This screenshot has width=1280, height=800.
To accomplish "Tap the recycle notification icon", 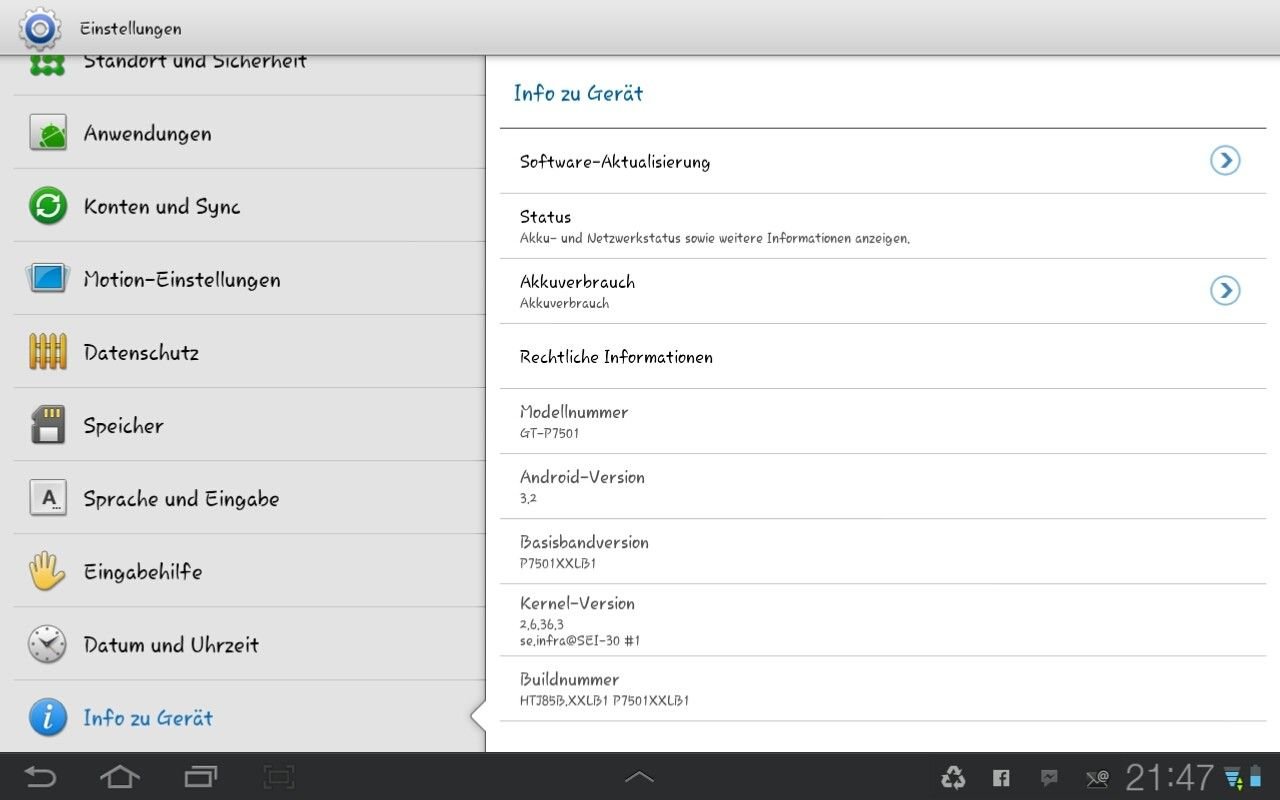I will pyautogui.click(x=953, y=777).
